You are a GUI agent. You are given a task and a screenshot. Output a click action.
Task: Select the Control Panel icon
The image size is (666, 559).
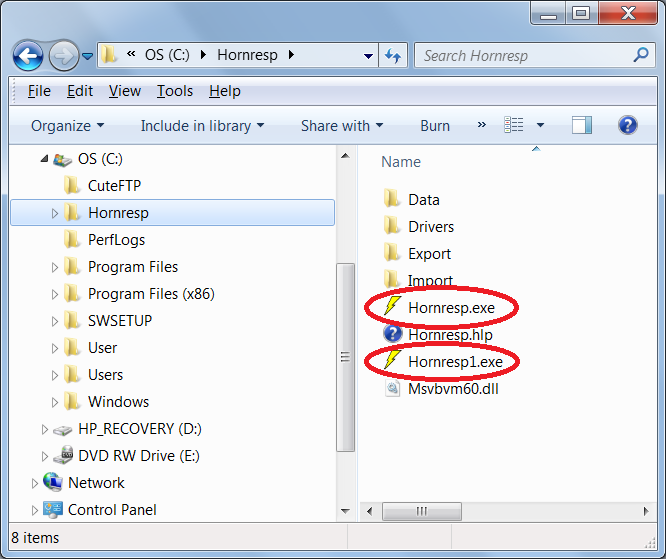[53, 510]
